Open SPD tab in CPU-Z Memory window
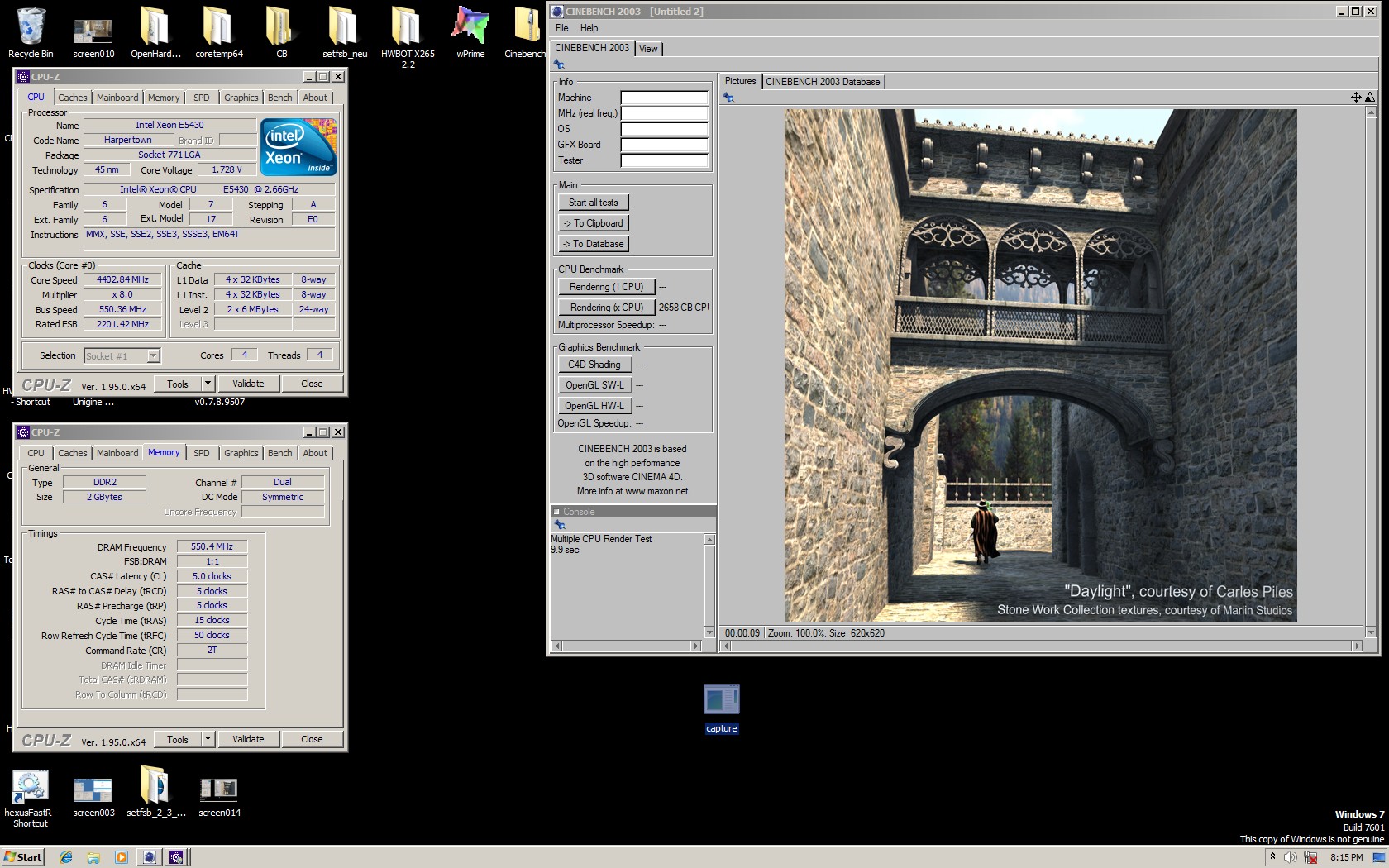This screenshot has height=868, width=1389. [x=202, y=453]
